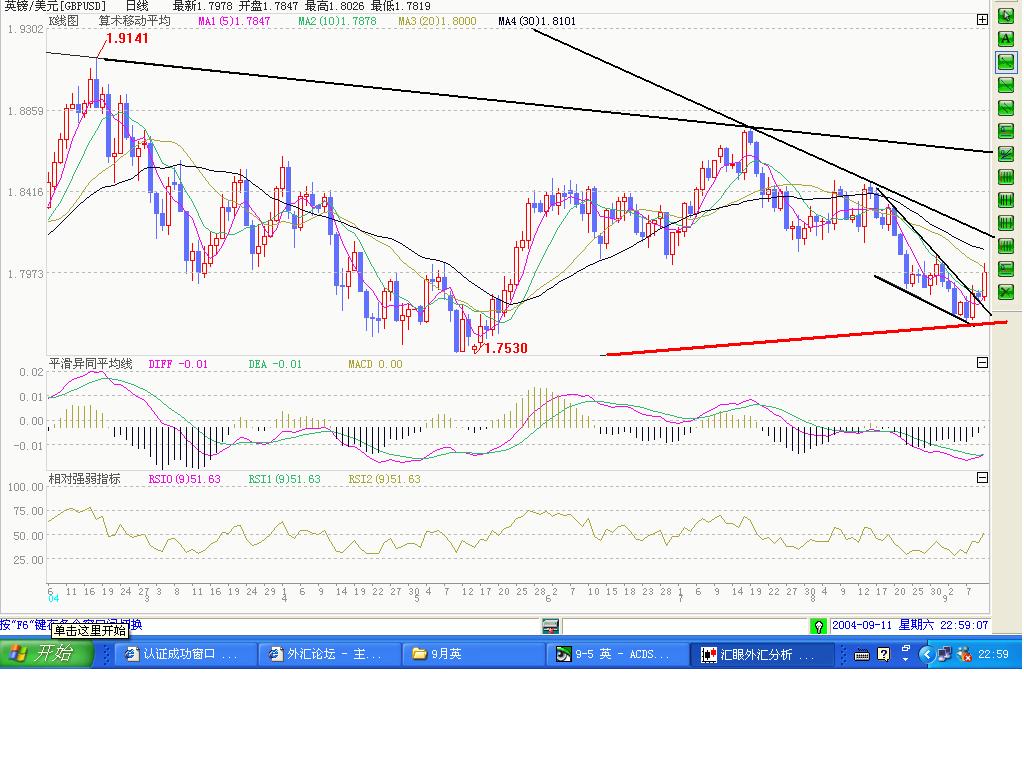Screen dimensions: 1024x768
Task: Click the MA2 (10)1.7878 legend
Action: tap(338, 21)
